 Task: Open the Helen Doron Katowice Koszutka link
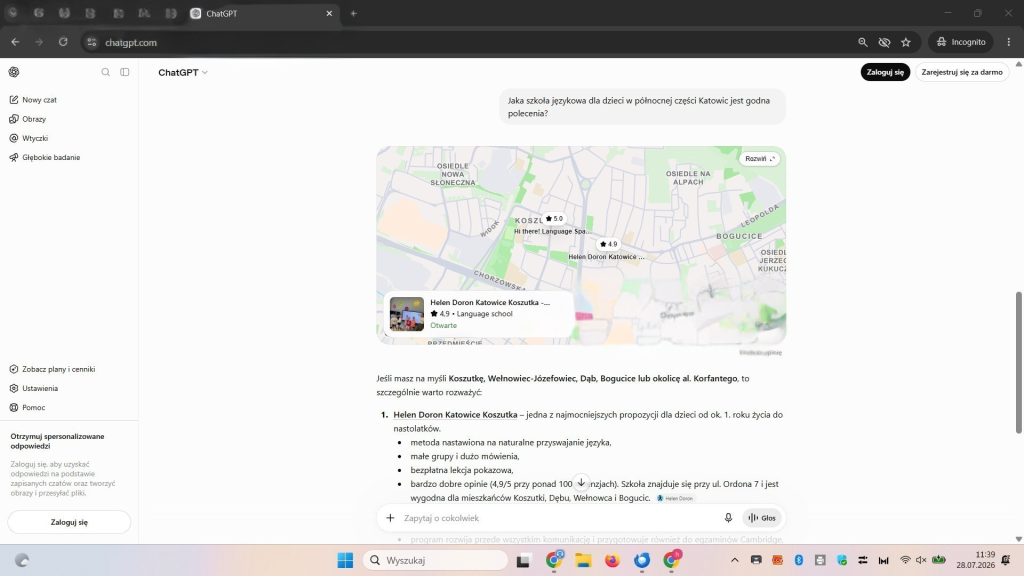click(455, 415)
